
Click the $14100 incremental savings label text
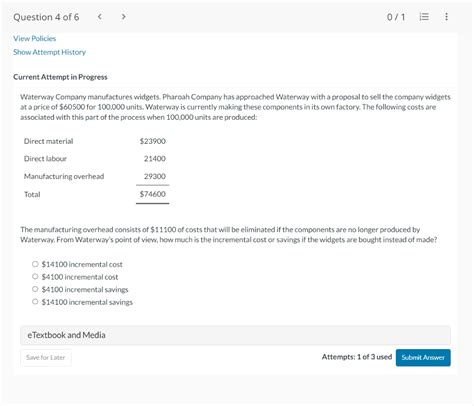point(87,302)
